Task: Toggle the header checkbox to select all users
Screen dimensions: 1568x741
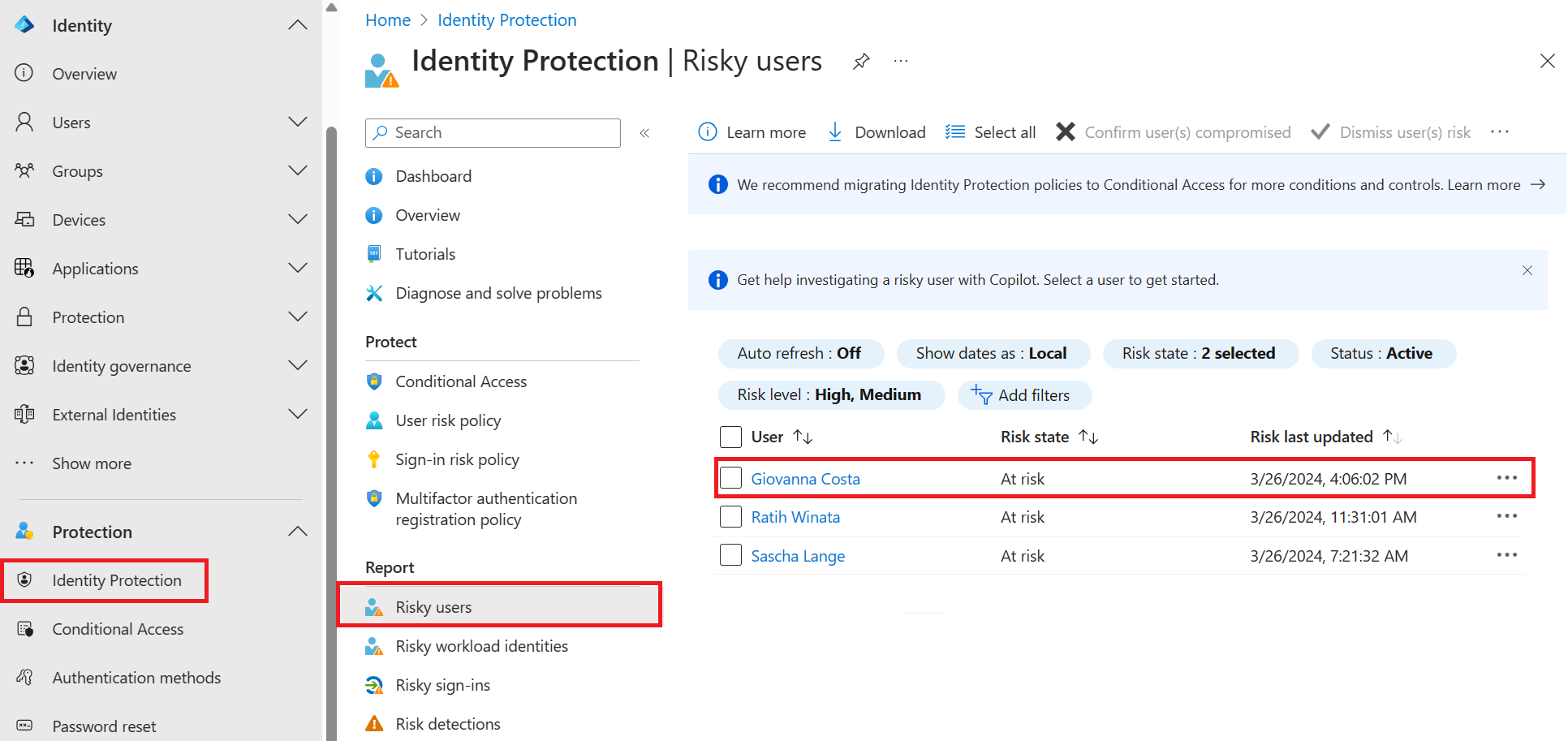Action: pos(730,436)
